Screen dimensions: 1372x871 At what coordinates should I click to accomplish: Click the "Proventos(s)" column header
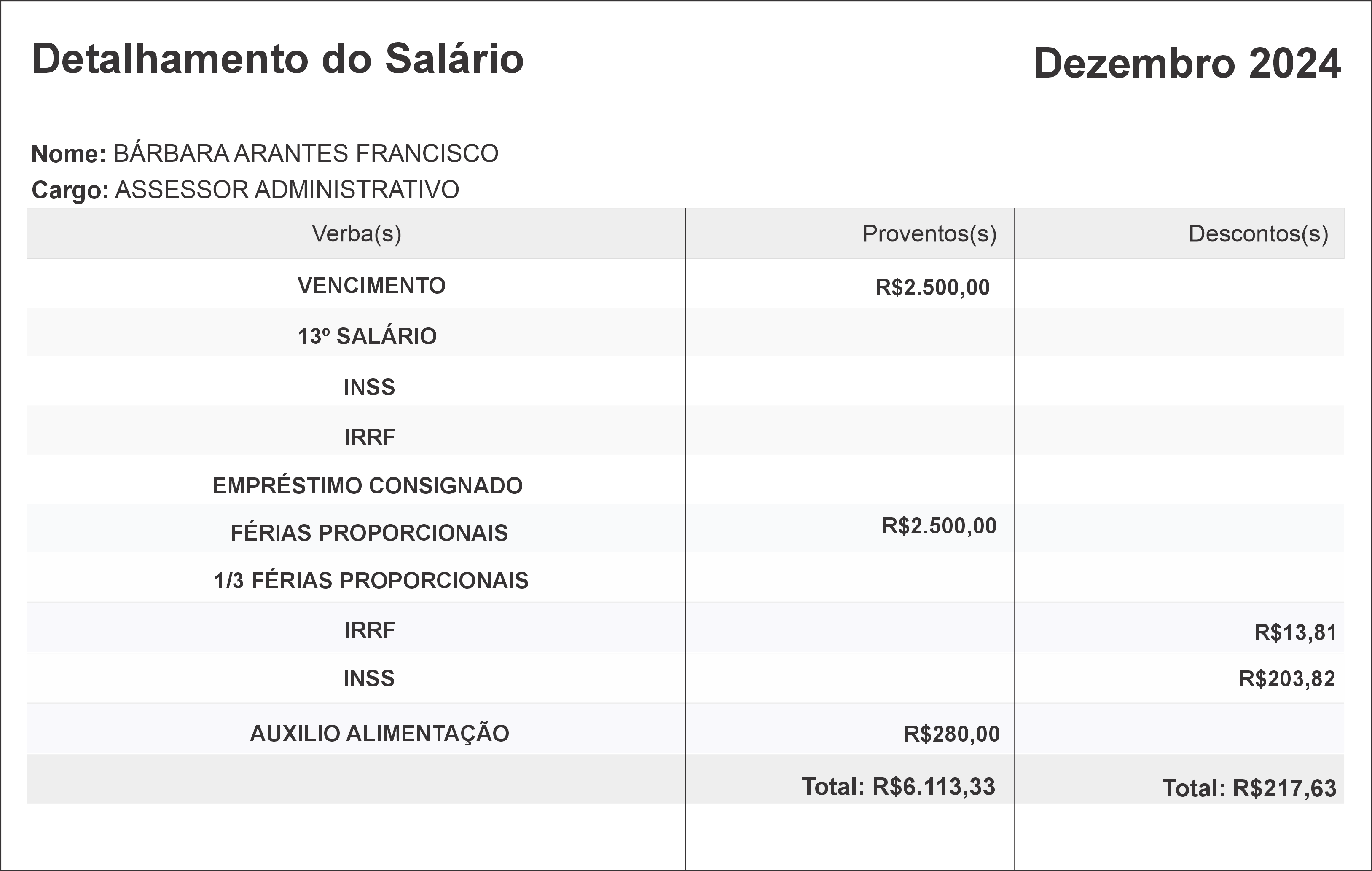click(x=929, y=233)
